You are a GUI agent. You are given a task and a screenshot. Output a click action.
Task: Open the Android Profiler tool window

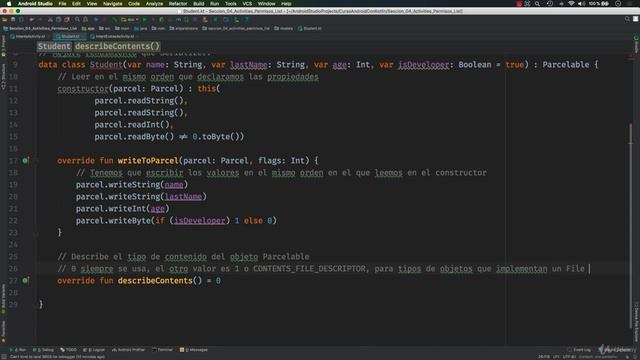(x=128, y=350)
